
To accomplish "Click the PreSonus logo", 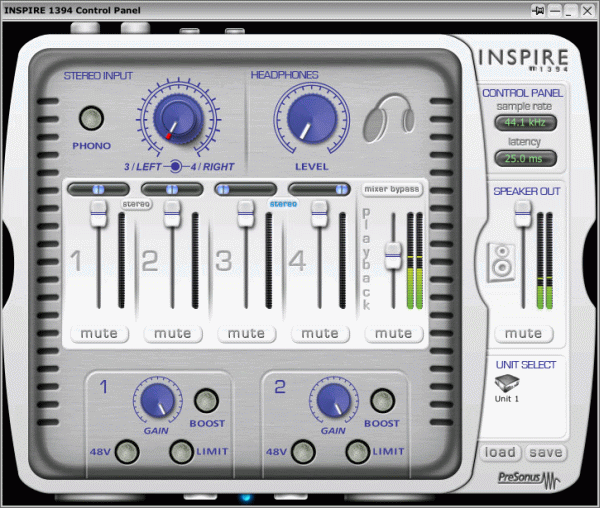I will click(529, 479).
